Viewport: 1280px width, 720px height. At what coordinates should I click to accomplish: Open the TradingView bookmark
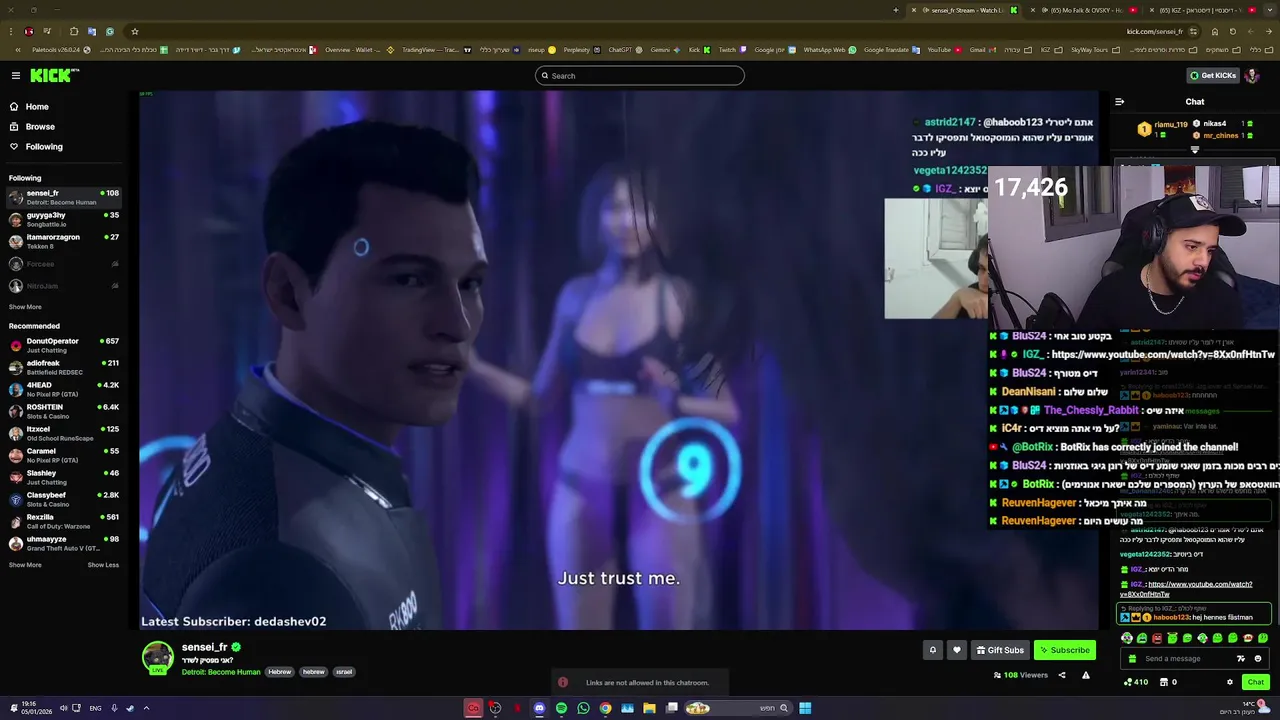(434, 49)
